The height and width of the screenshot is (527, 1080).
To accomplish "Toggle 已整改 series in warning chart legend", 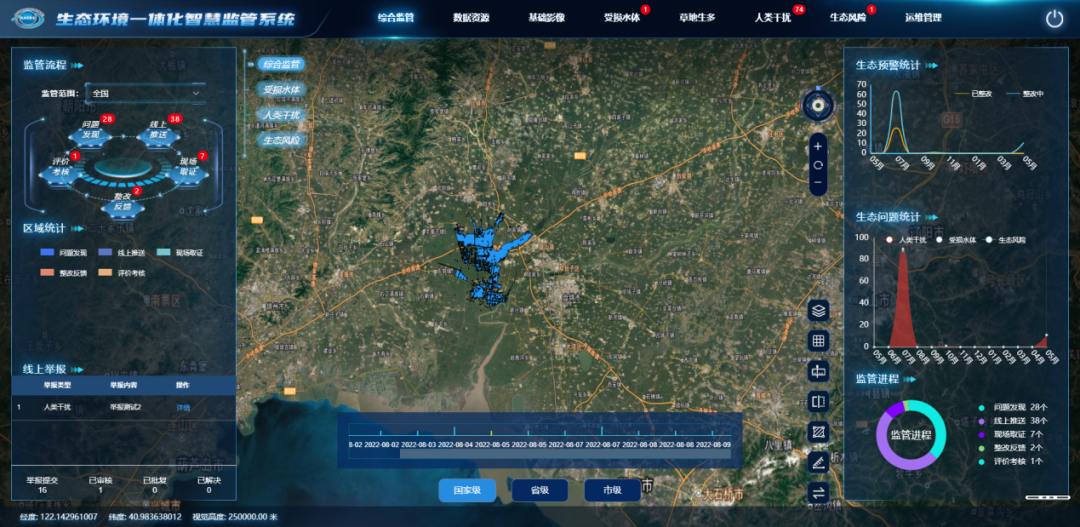I will point(973,93).
